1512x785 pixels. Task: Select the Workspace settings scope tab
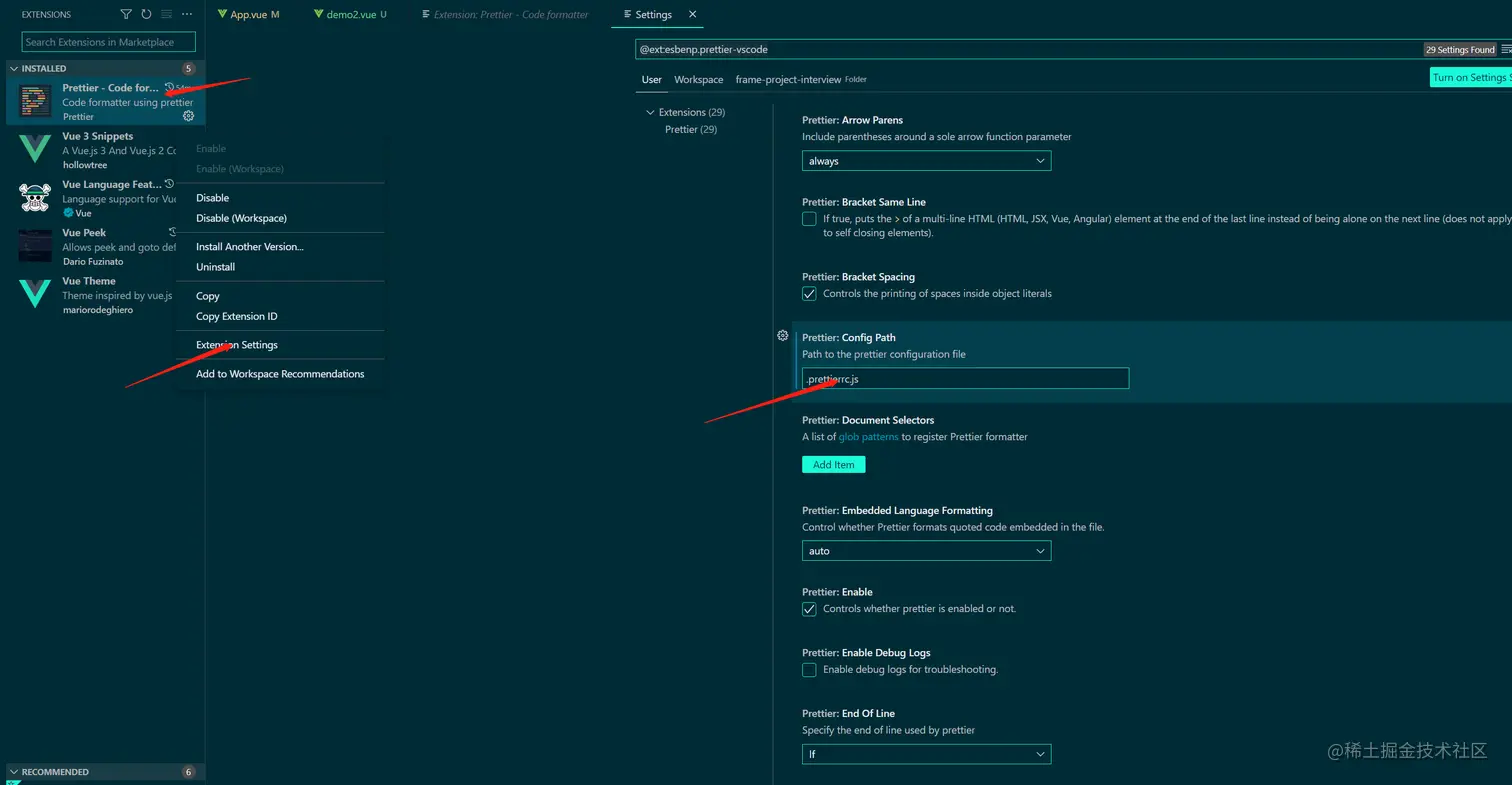coord(698,80)
